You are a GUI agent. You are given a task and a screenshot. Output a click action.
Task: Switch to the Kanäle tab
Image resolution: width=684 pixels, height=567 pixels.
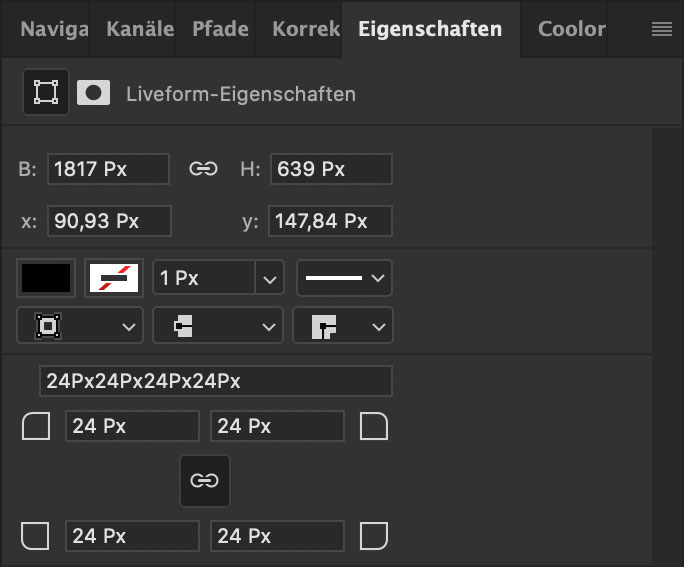[x=140, y=29]
